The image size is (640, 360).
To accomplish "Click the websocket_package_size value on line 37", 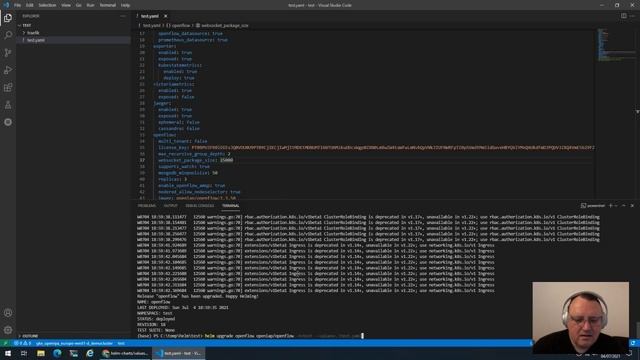I will coord(227,160).
